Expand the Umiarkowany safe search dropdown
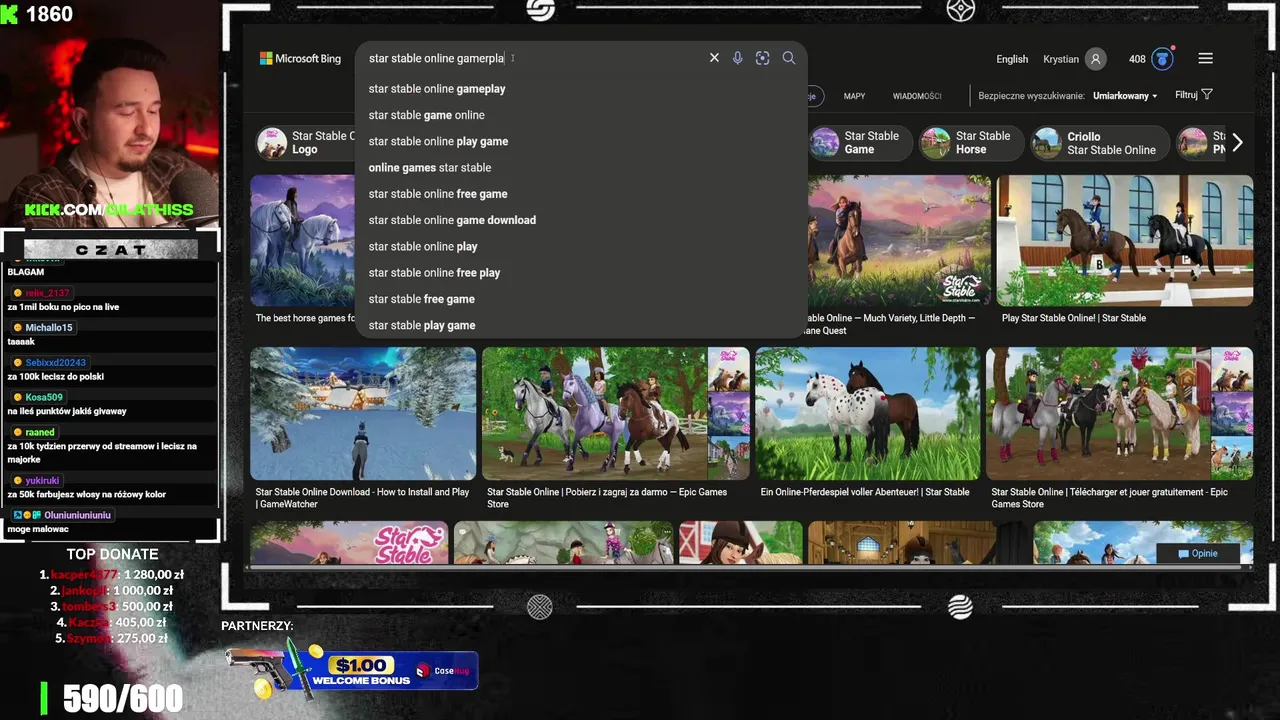The image size is (1280, 720). [x=1125, y=96]
